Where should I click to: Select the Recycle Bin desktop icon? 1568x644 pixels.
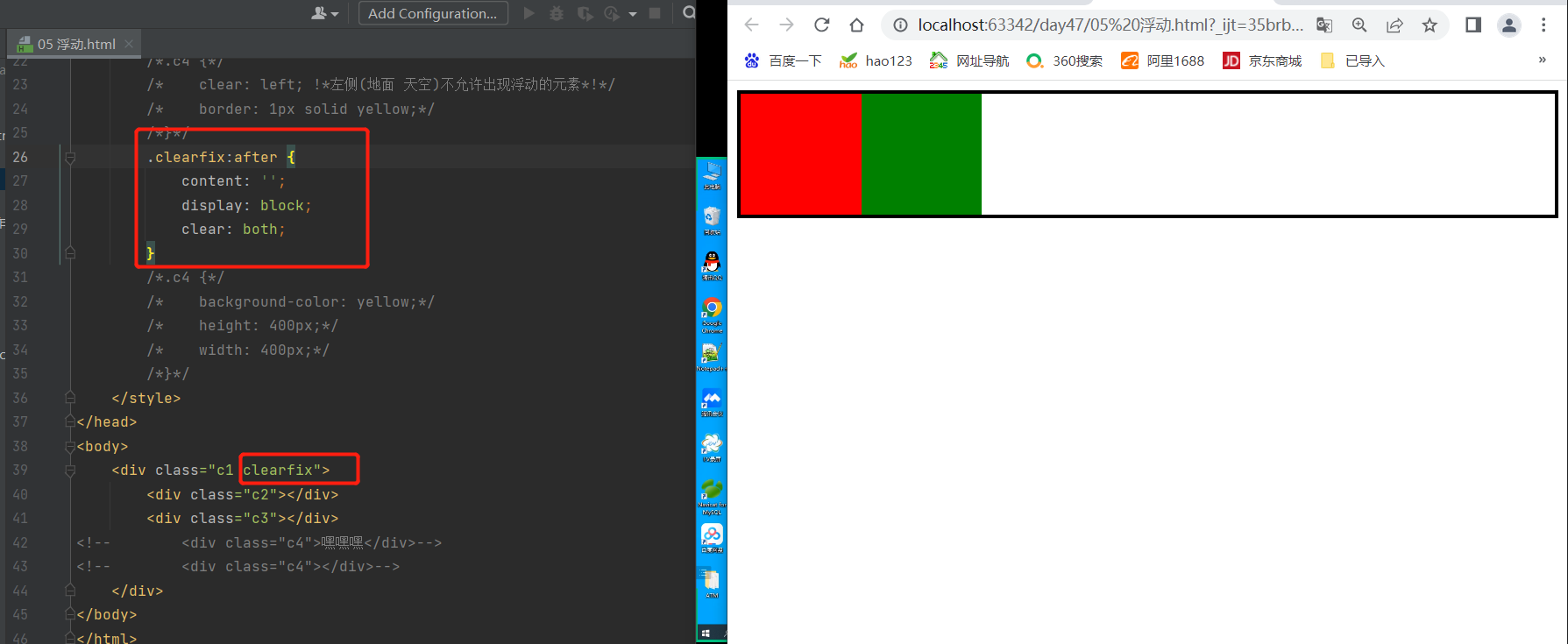pyautogui.click(x=712, y=220)
